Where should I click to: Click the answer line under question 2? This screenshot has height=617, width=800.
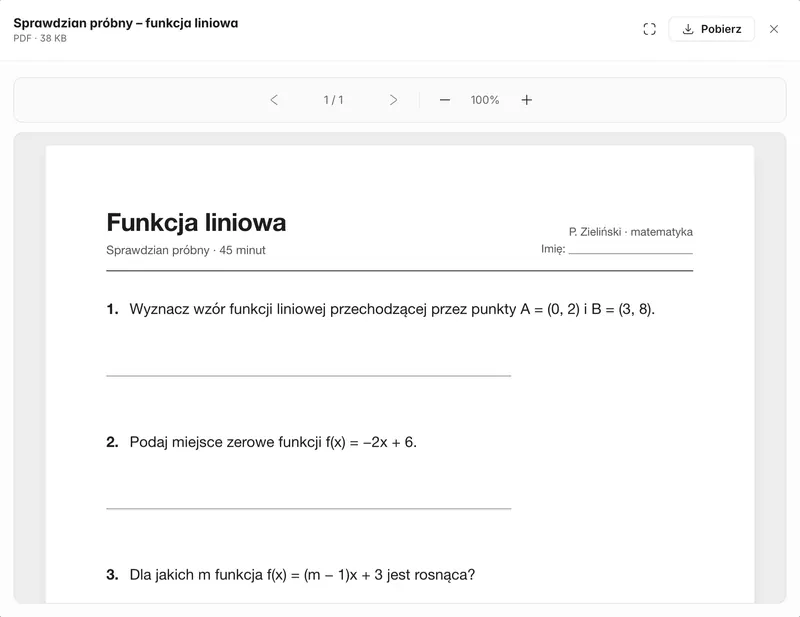pos(309,508)
